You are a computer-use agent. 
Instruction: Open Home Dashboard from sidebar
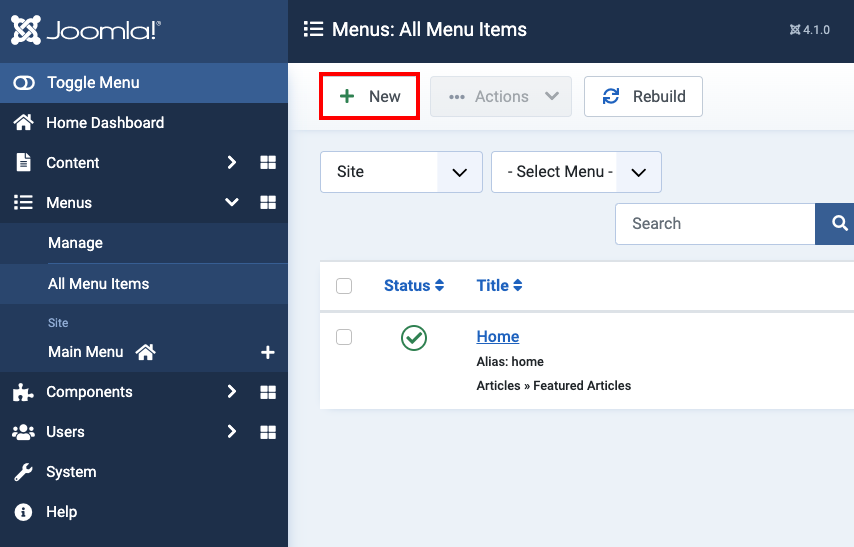pos(105,123)
